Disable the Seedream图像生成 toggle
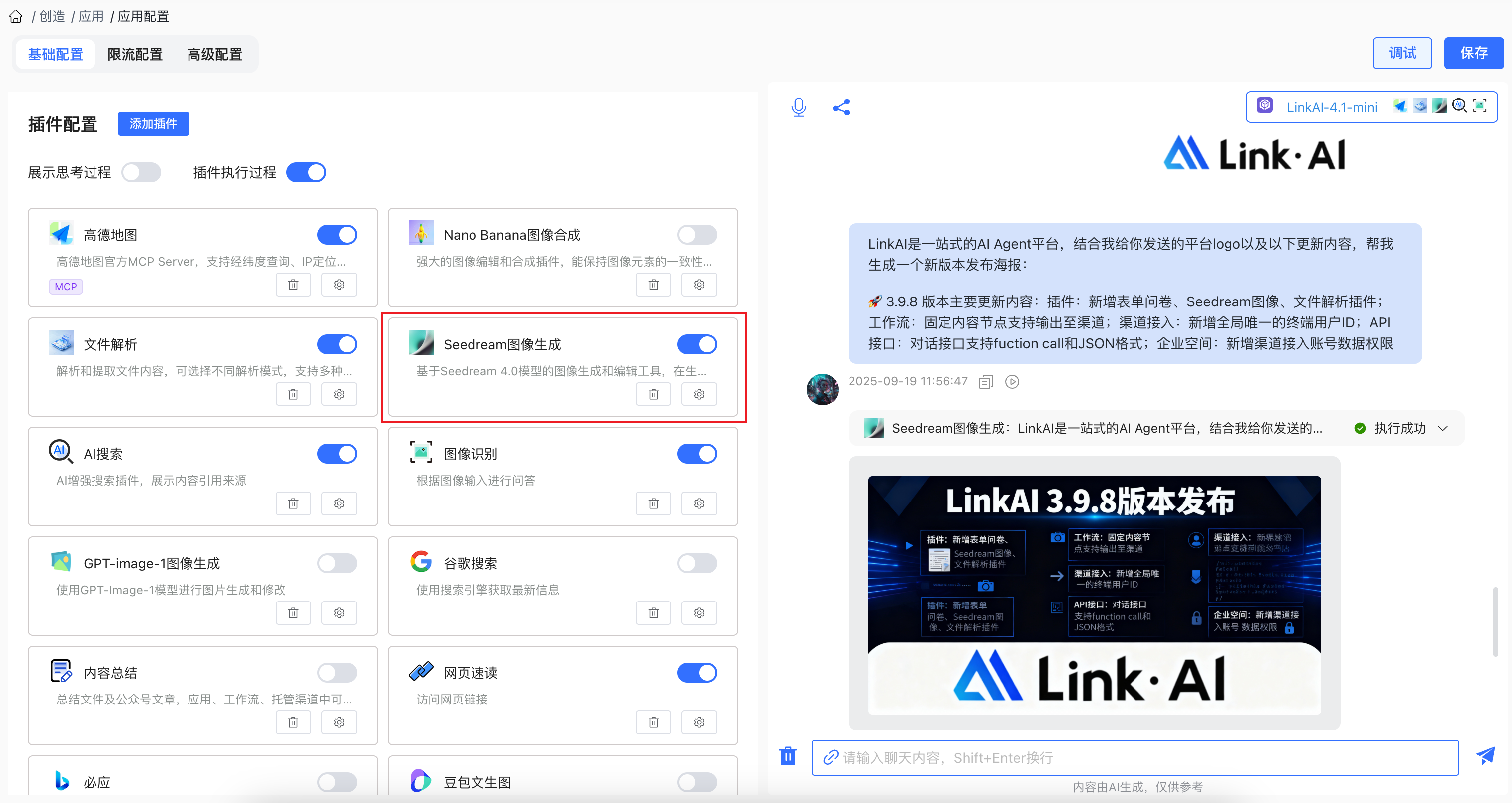The height and width of the screenshot is (803, 1512). pos(697,345)
